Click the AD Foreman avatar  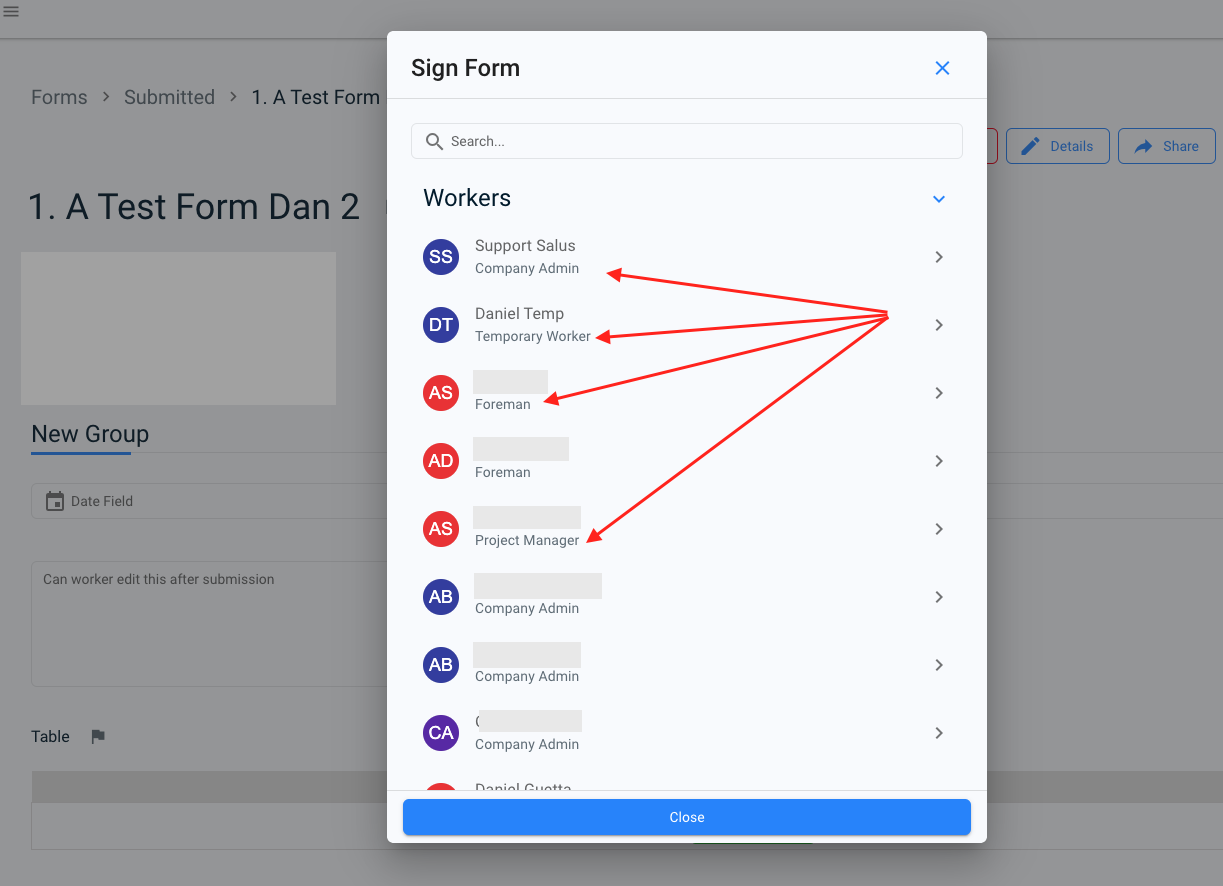click(x=441, y=461)
